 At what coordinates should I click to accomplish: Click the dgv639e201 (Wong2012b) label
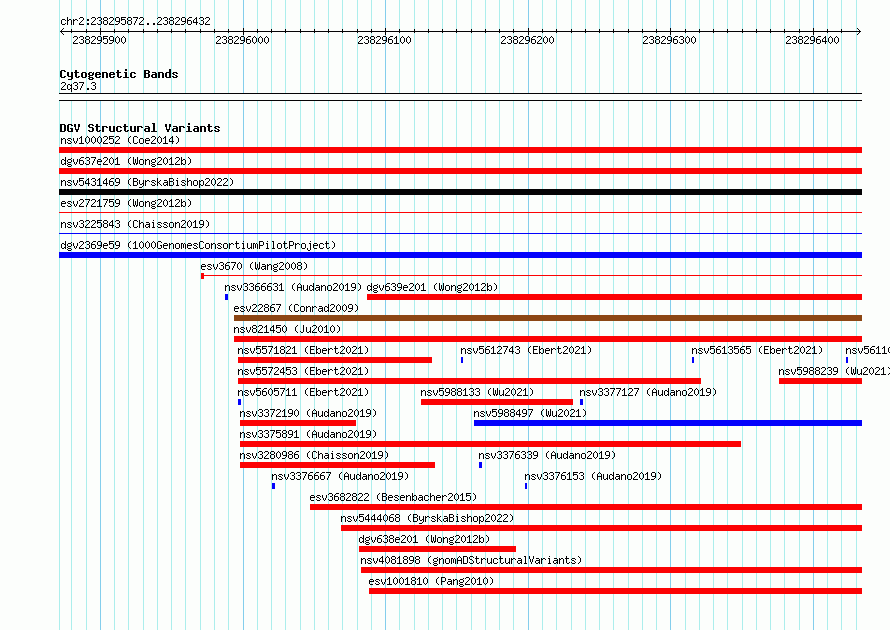click(x=433, y=287)
